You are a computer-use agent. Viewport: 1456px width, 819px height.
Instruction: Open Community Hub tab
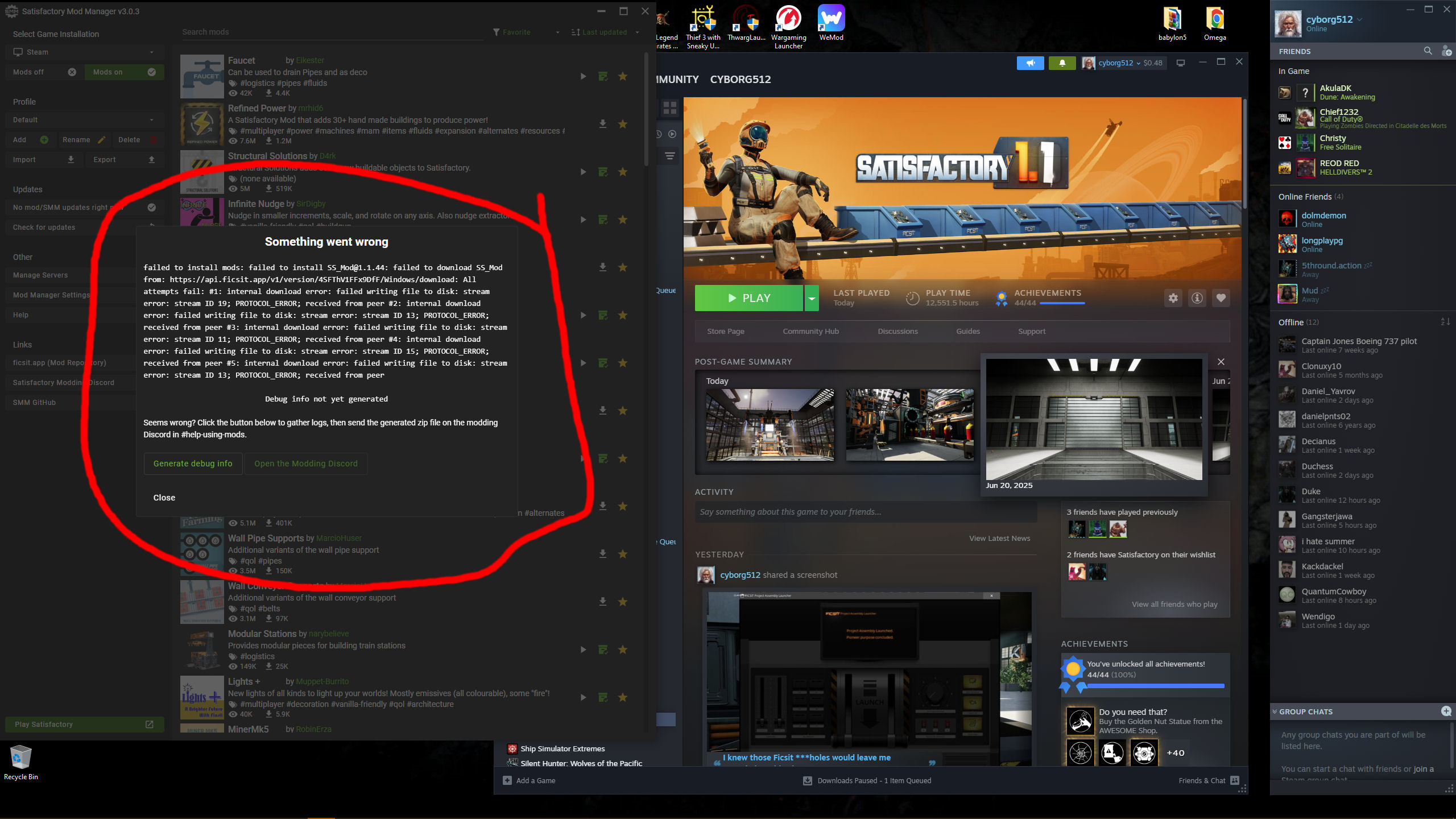click(810, 331)
